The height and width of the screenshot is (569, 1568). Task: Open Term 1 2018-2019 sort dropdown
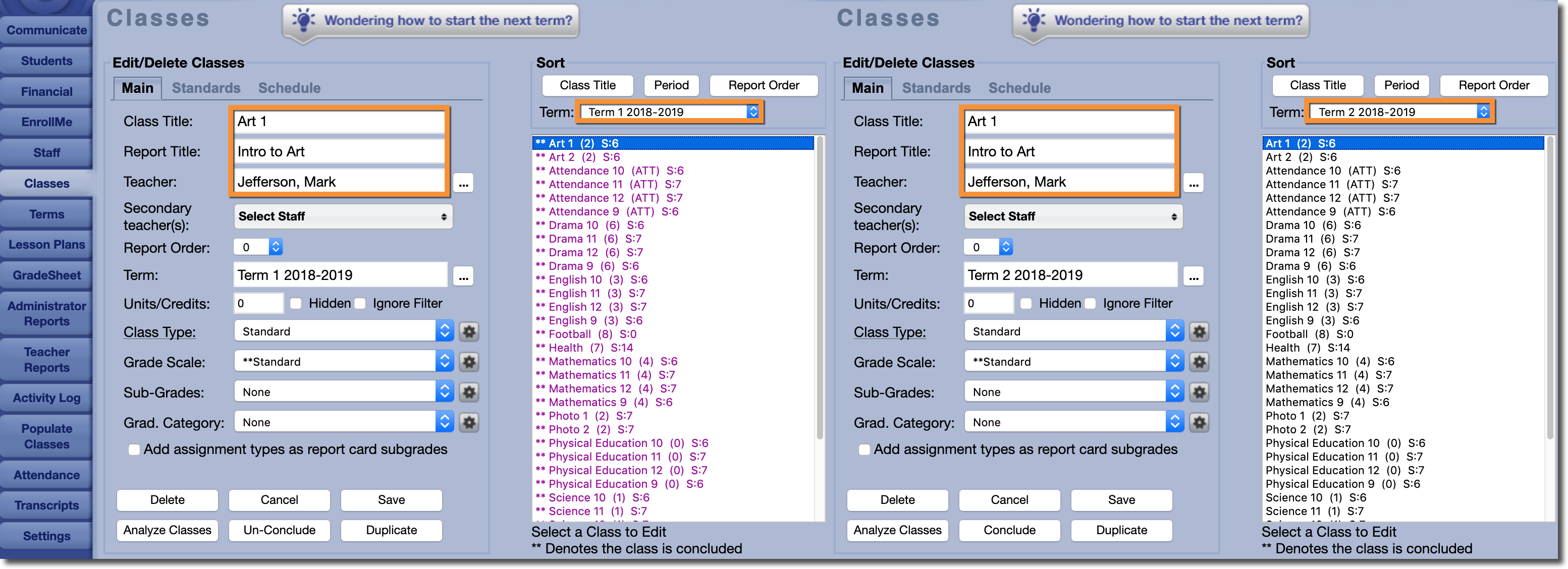tap(669, 112)
